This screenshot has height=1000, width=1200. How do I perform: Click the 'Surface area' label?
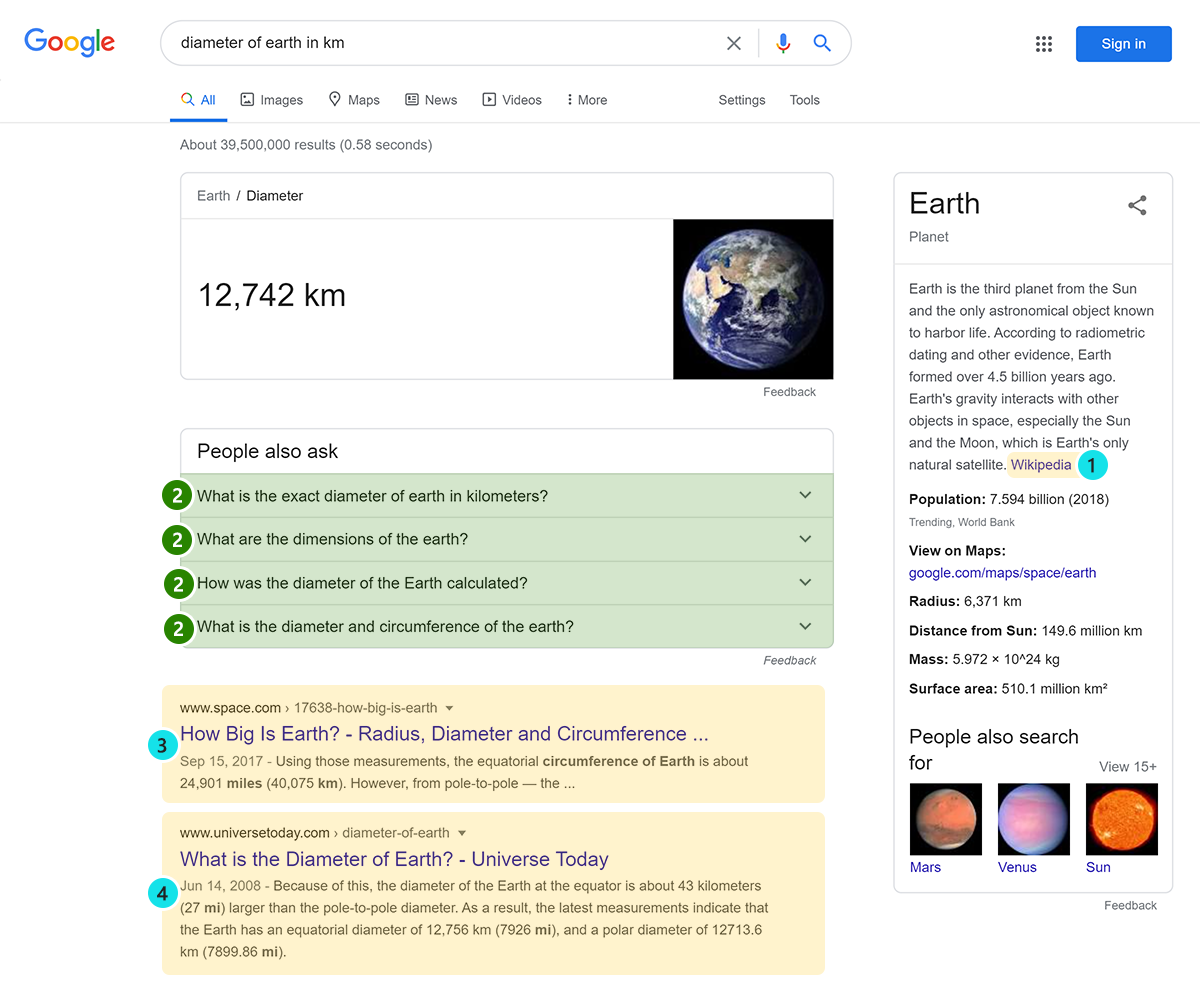(x=952, y=689)
